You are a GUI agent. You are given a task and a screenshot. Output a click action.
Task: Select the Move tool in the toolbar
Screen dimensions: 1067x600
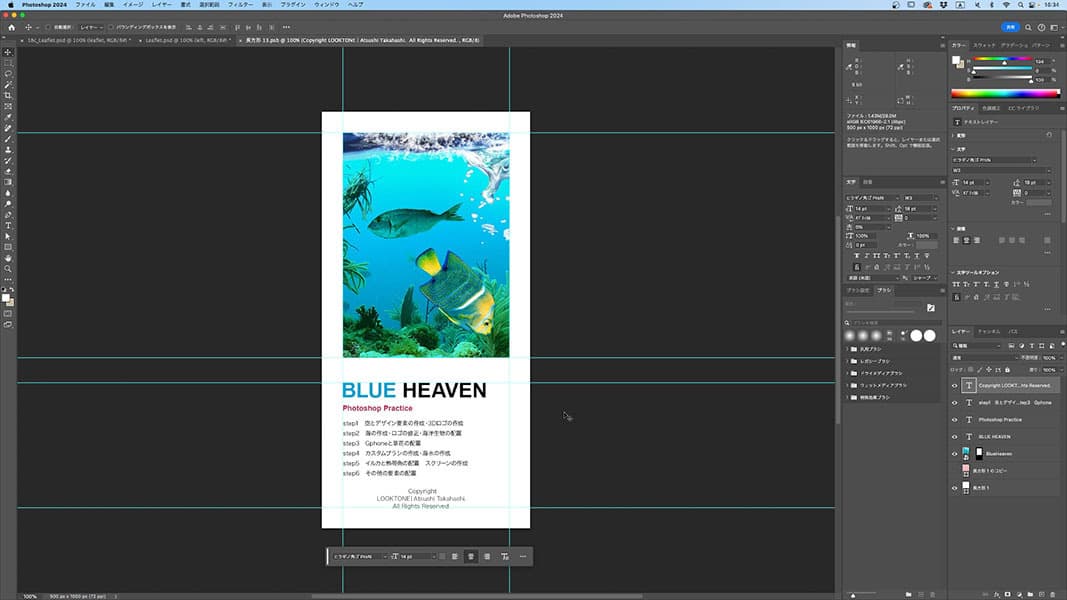point(8,52)
